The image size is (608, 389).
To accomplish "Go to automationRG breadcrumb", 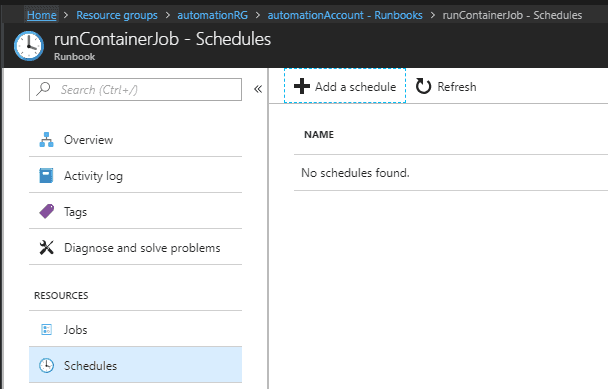I will click(212, 15).
